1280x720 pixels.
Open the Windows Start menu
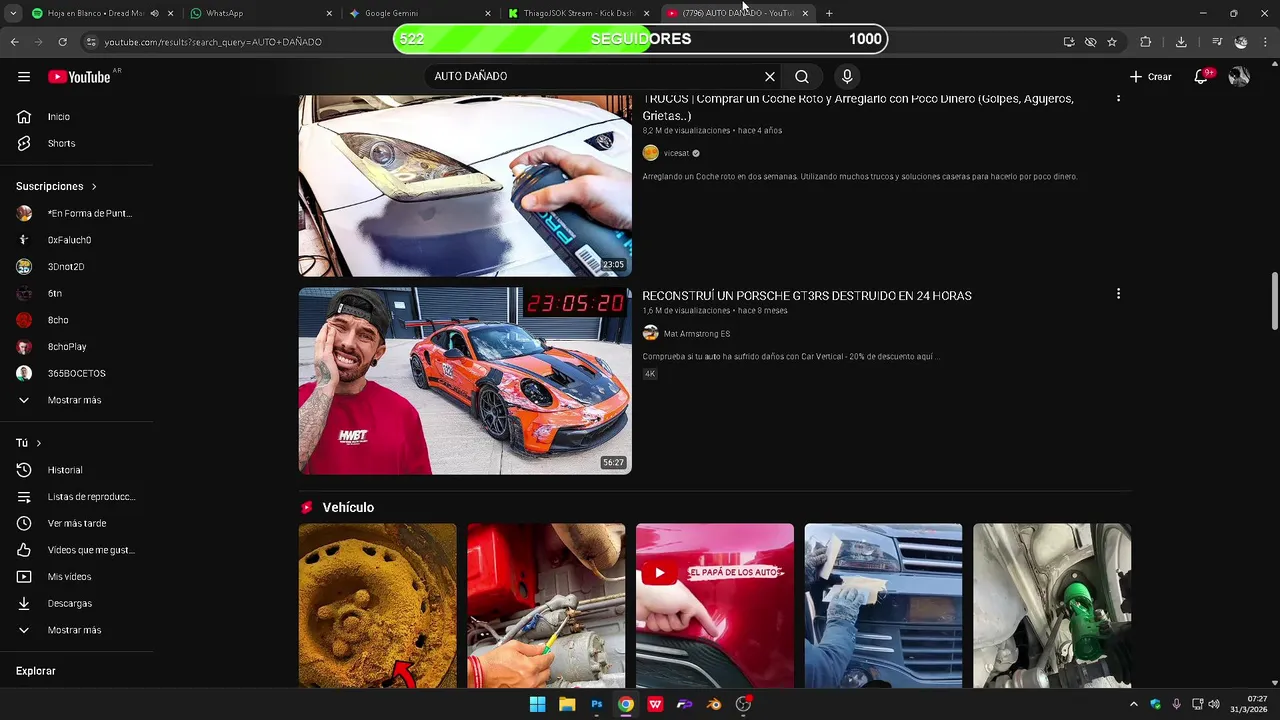tap(537, 704)
